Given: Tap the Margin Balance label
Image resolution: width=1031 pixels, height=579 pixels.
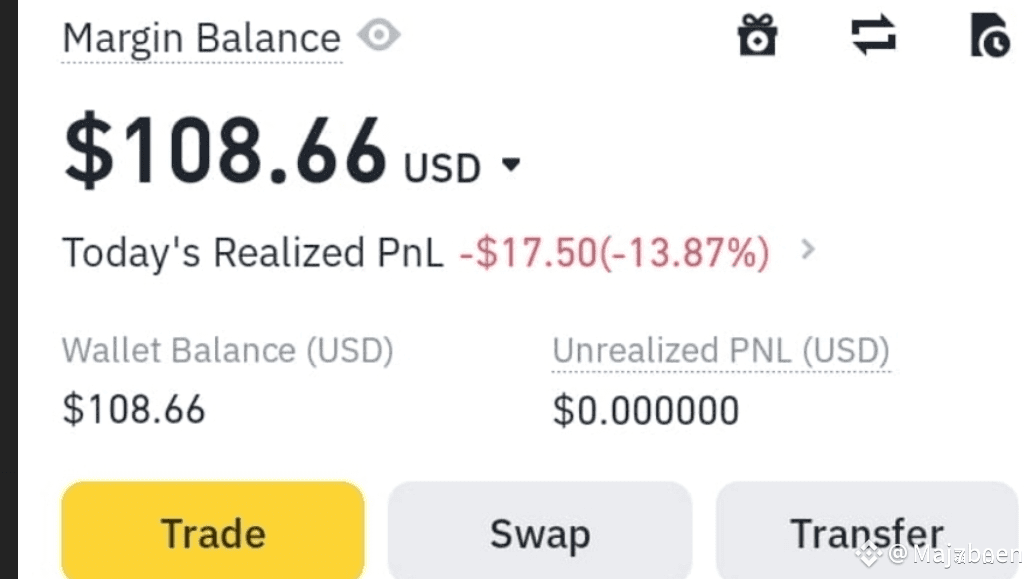Looking at the screenshot, I should (201, 38).
